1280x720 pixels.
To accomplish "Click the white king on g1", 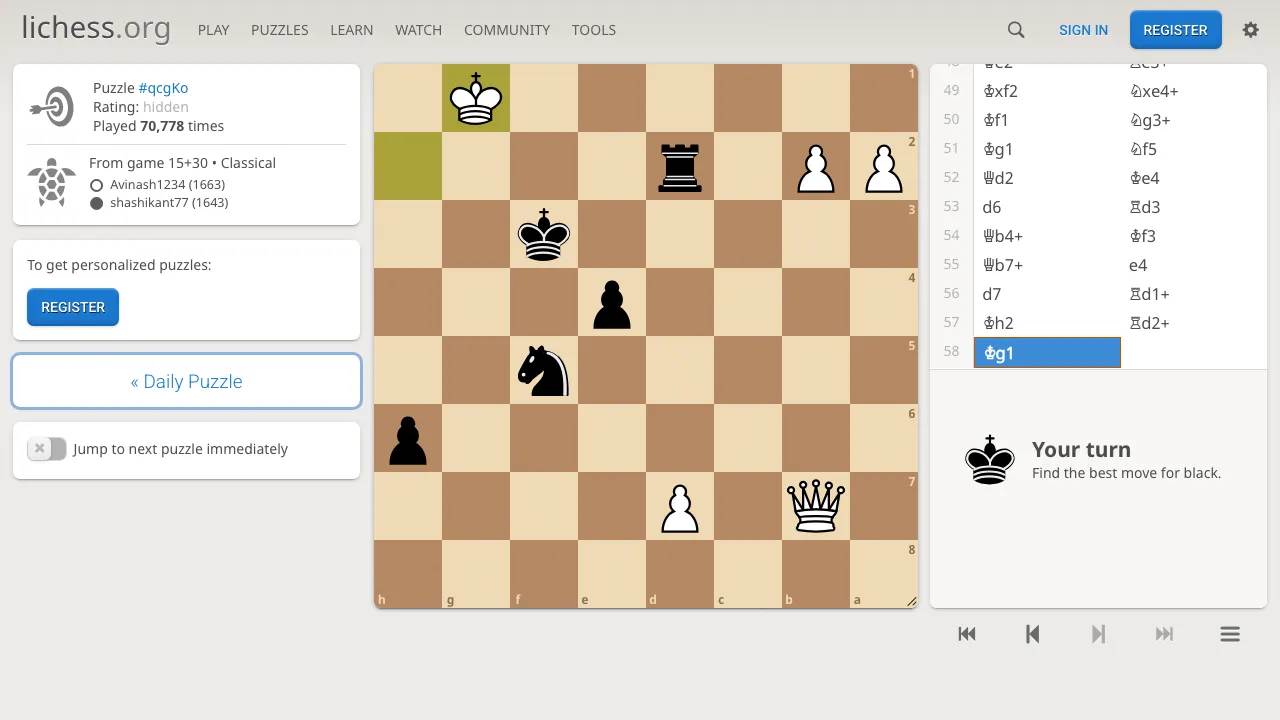I will pyautogui.click(x=476, y=98).
